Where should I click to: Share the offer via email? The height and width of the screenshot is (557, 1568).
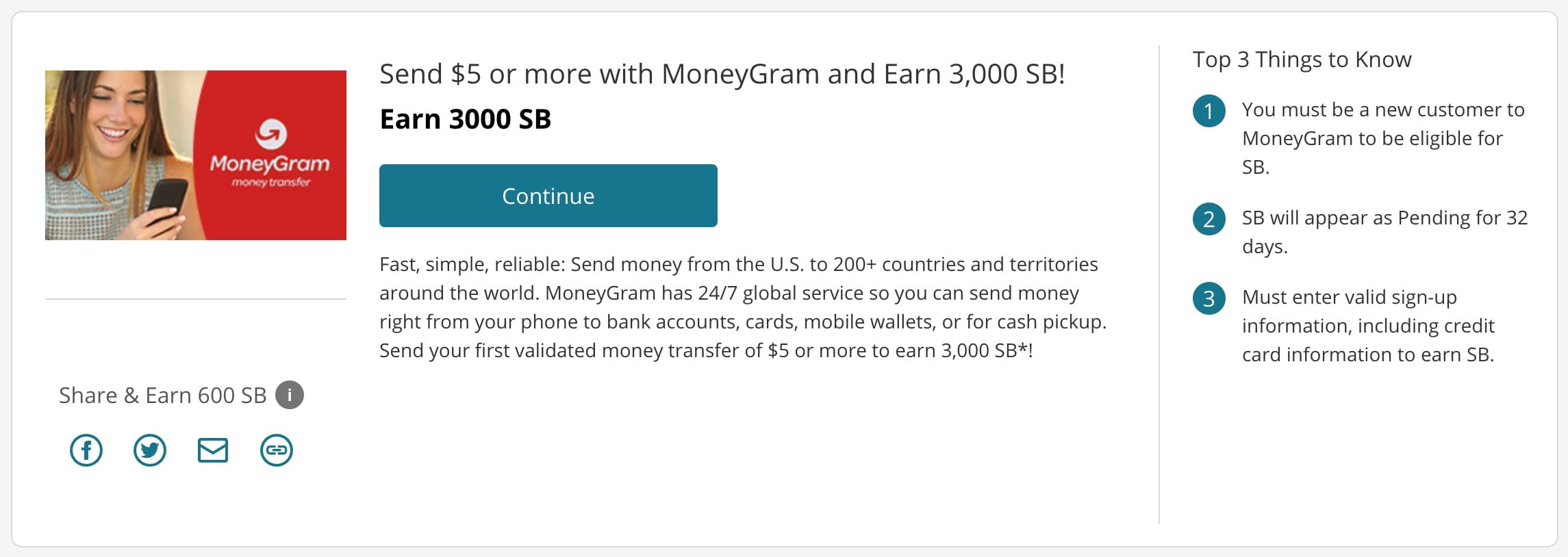pos(212,450)
